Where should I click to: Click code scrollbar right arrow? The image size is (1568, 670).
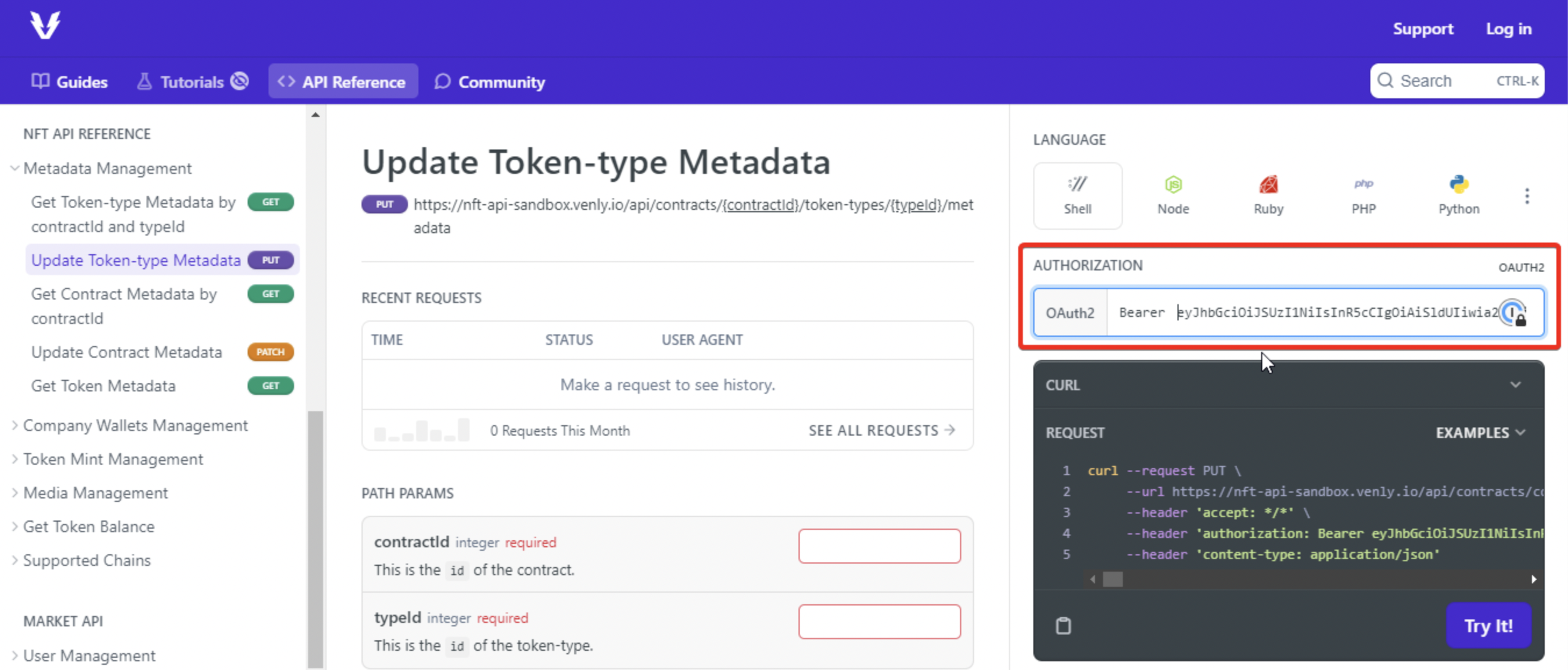point(1533,579)
